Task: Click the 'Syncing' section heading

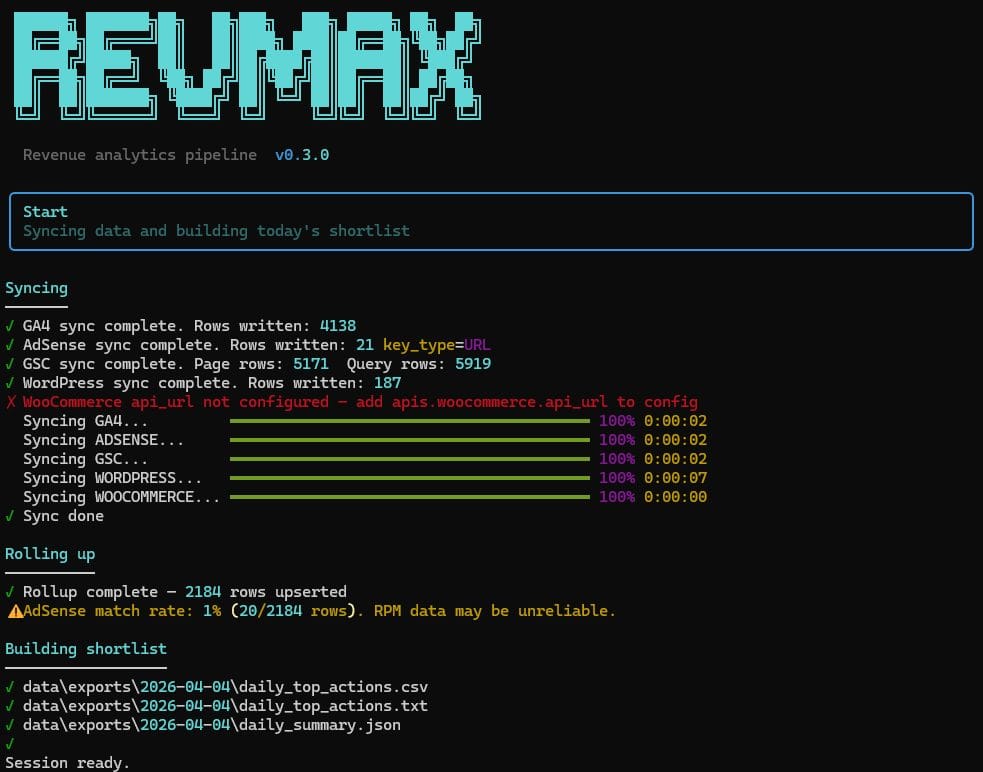Action: pyautogui.click(x=36, y=288)
